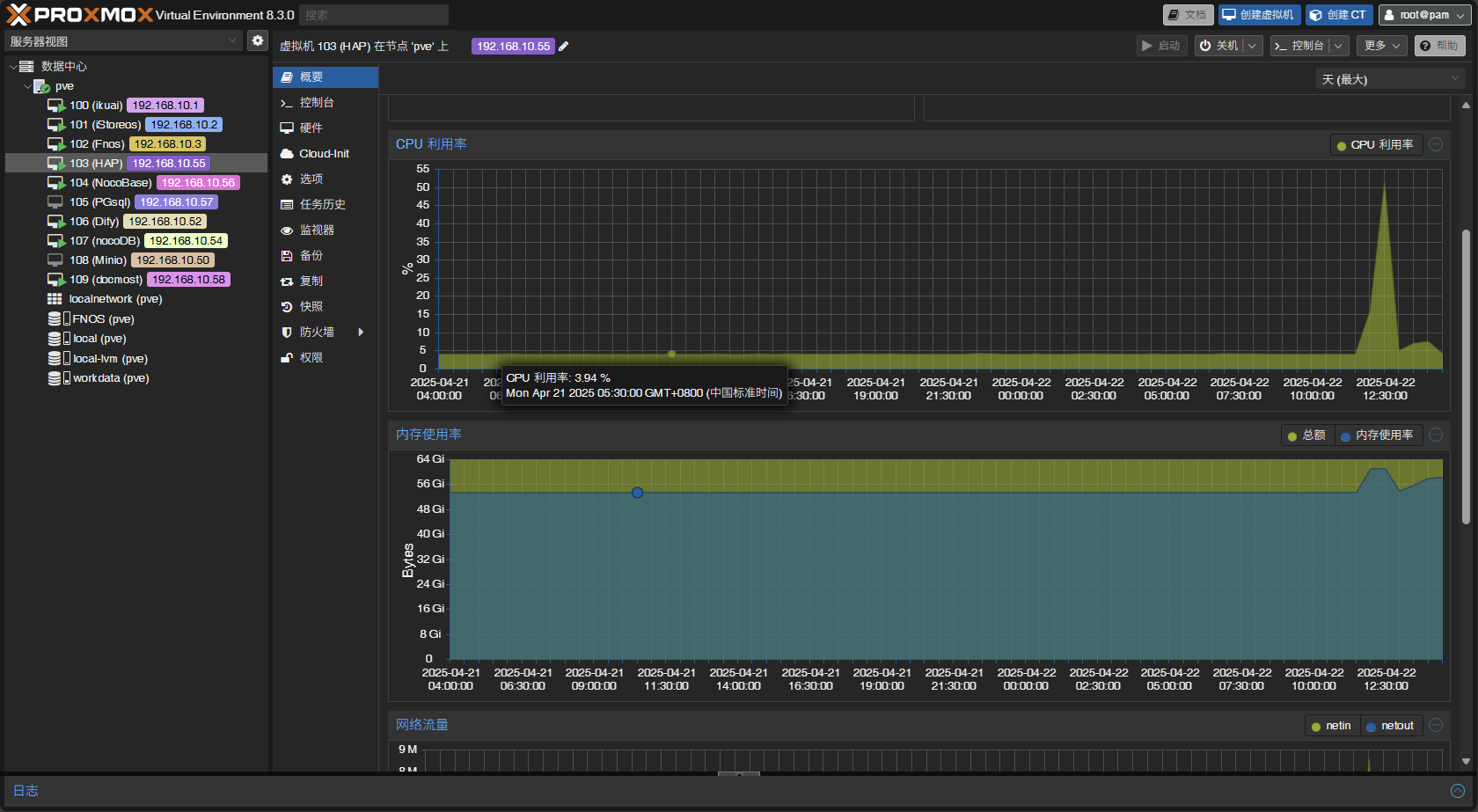
Task: Open the 服务器视图 view selector dropdown
Action: [x=122, y=40]
